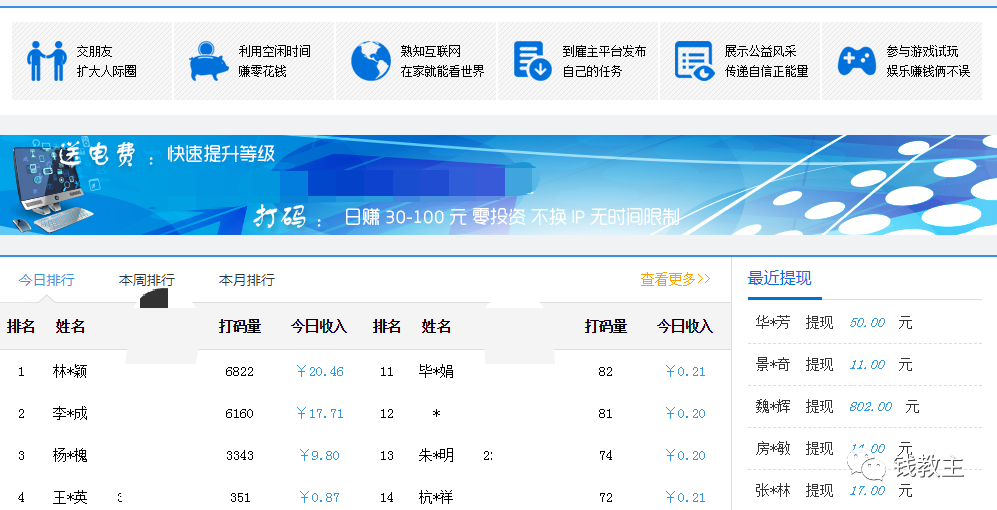
Task: Open the 本月排行 tab
Action: (246, 280)
